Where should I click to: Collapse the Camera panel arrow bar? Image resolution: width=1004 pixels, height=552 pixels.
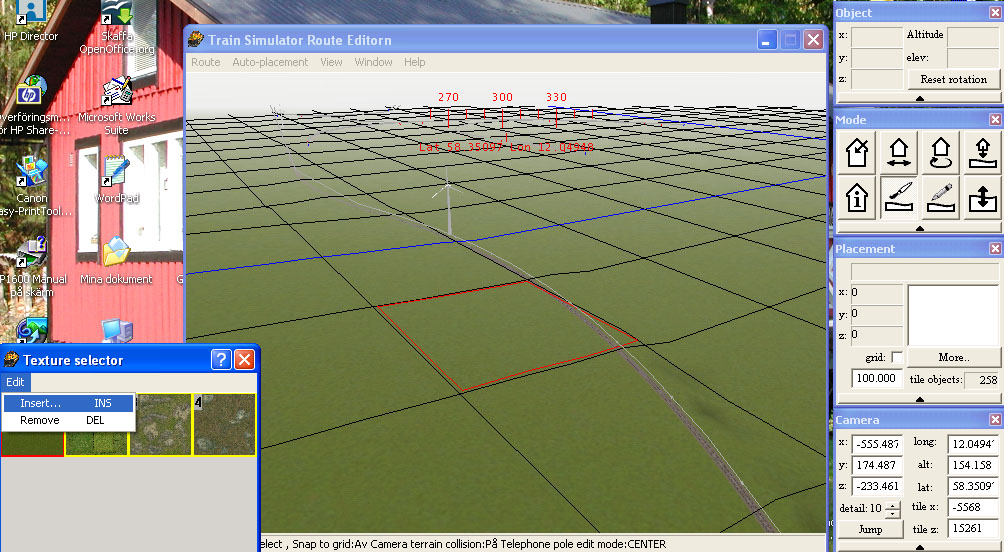tap(919, 548)
